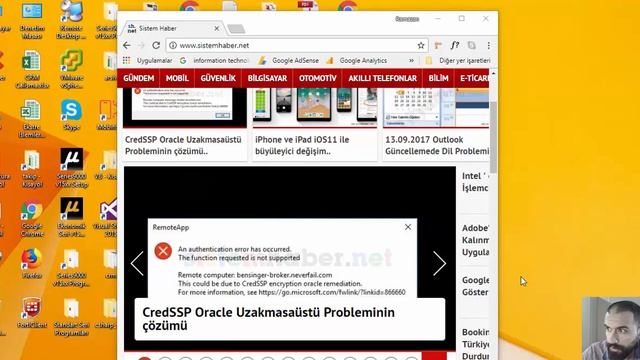Click the scrollbar's up arrow
Screen dimensions: 640x360
[x=493, y=73]
